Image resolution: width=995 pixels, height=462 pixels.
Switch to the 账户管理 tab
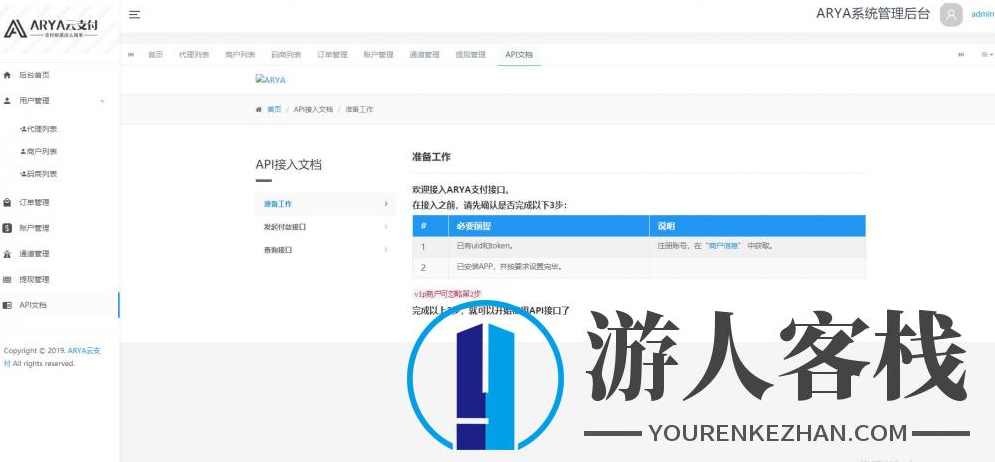point(378,55)
